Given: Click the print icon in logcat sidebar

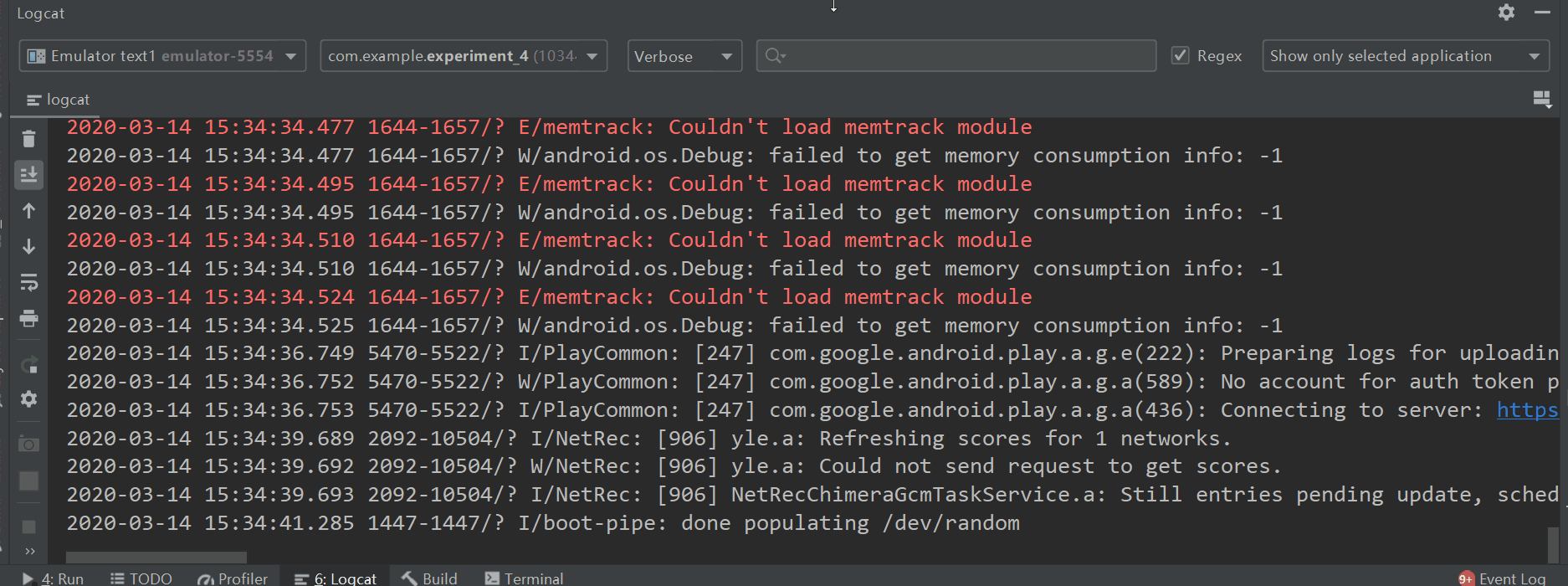Looking at the screenshot, I should point(28,318).
